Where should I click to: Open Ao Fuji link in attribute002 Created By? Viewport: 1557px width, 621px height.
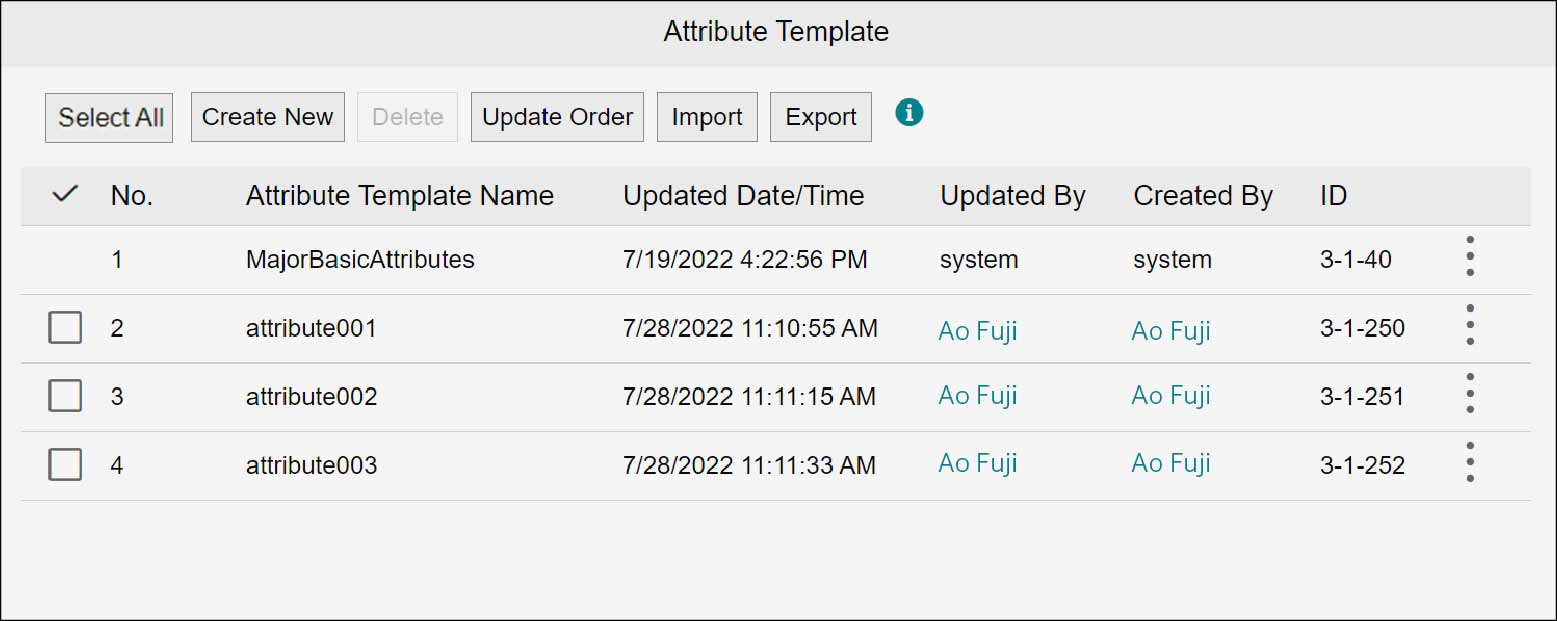[1170, 395]
